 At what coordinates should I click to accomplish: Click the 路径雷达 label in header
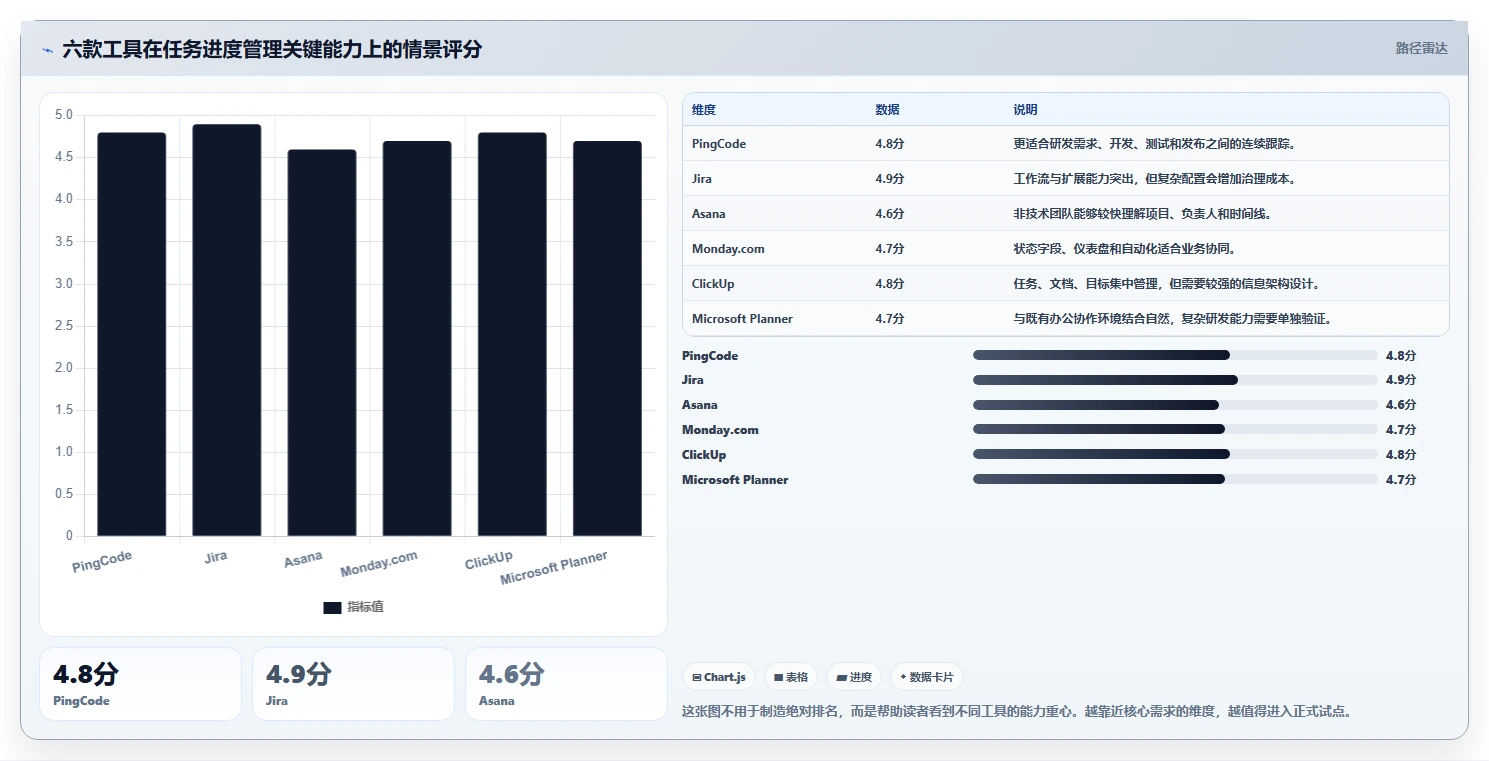coord(1421,48)
